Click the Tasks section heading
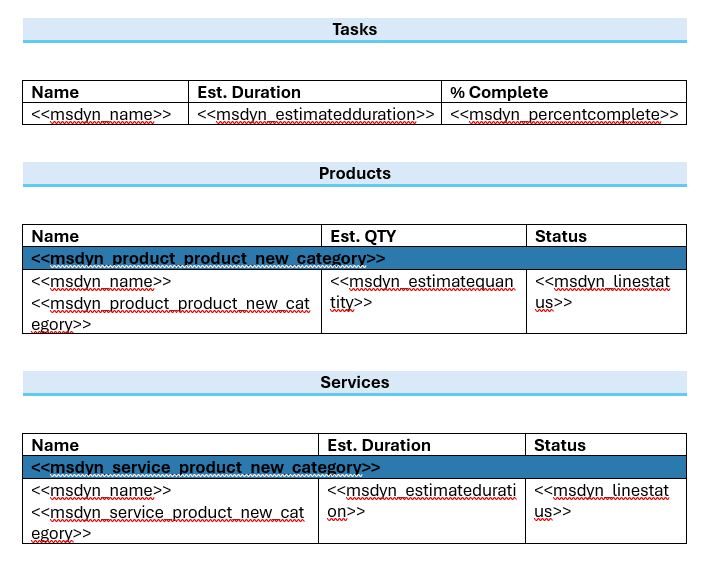711x564 pixels. click(x=355, y=30)
